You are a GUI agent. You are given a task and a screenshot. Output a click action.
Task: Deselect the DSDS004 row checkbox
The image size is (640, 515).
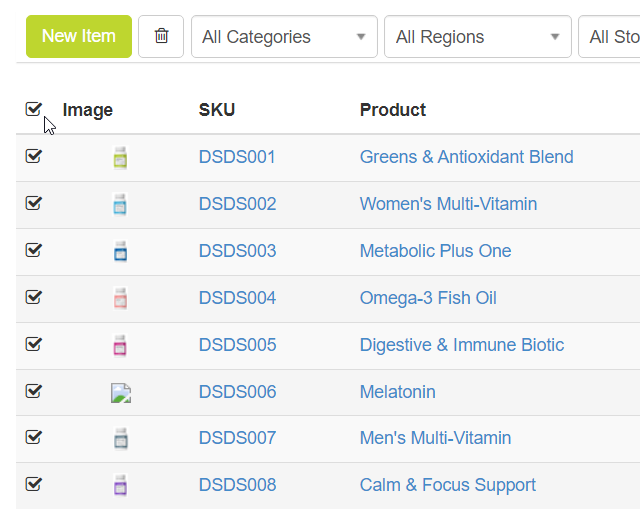coord(33,297)
